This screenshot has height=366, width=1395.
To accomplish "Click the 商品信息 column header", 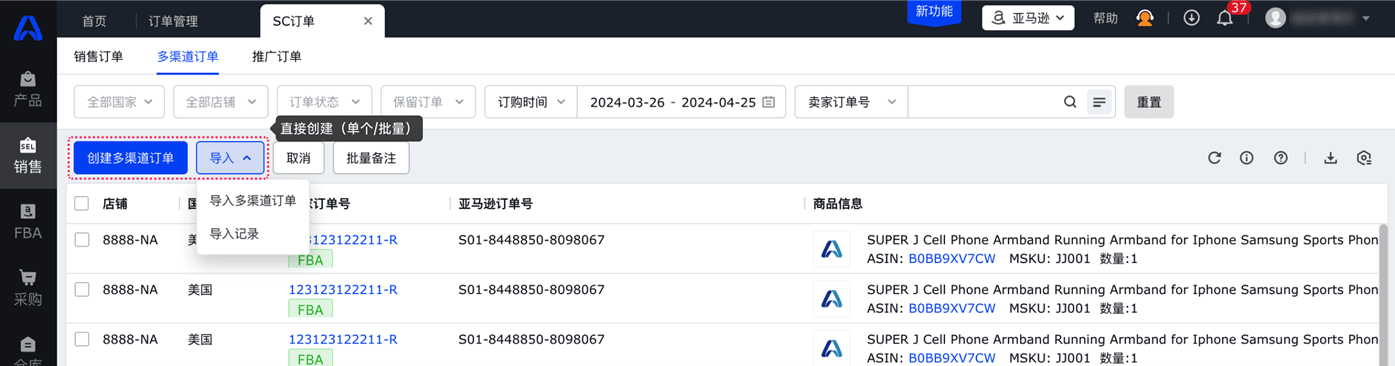I will (x=838, y=203).
